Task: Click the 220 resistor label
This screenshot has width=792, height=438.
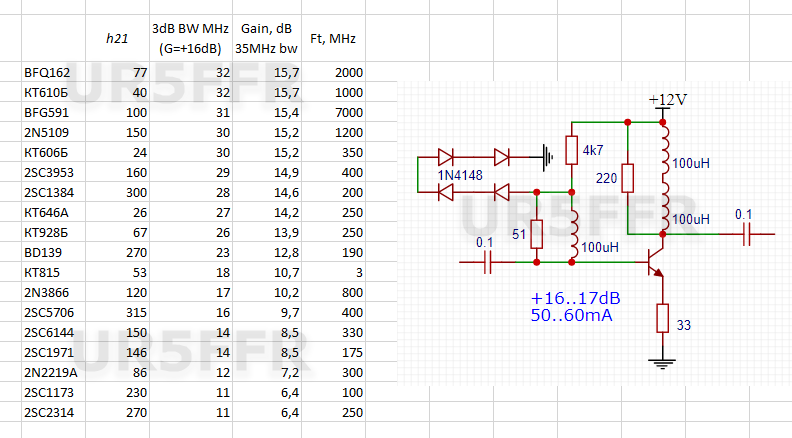Action: [607, 178]
